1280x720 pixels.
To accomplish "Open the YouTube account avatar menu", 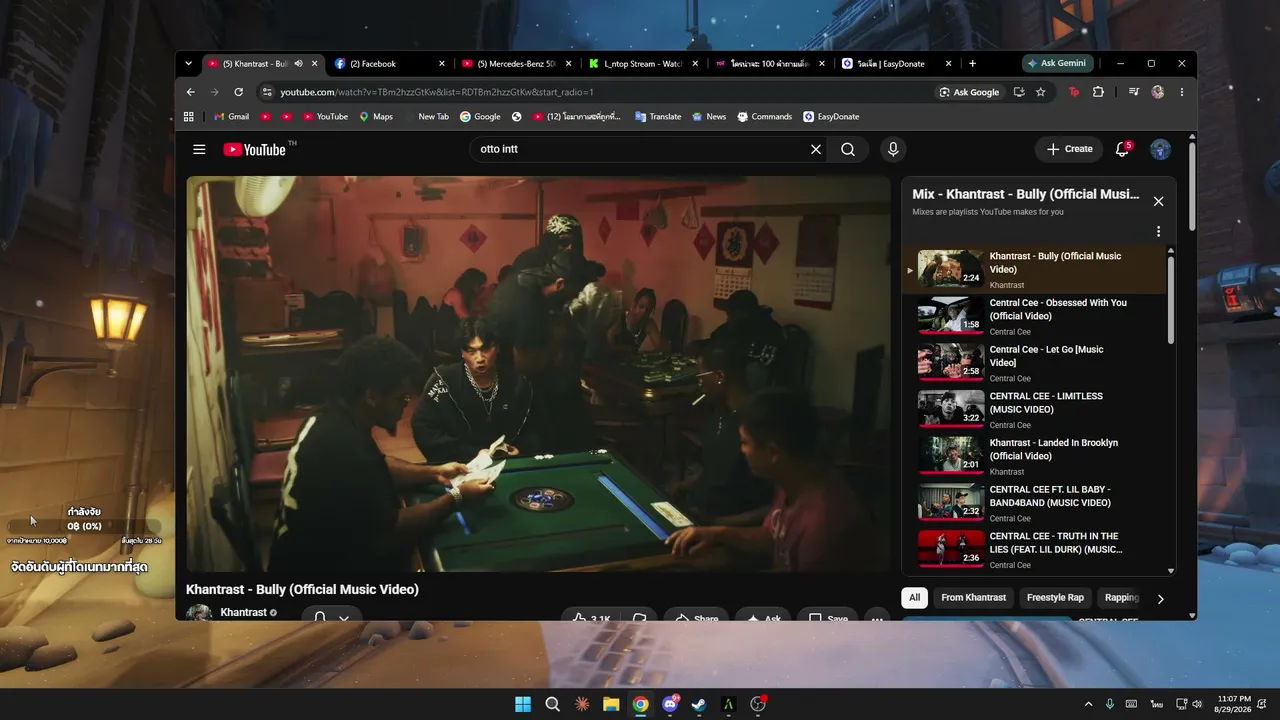I will point(1160,149).
